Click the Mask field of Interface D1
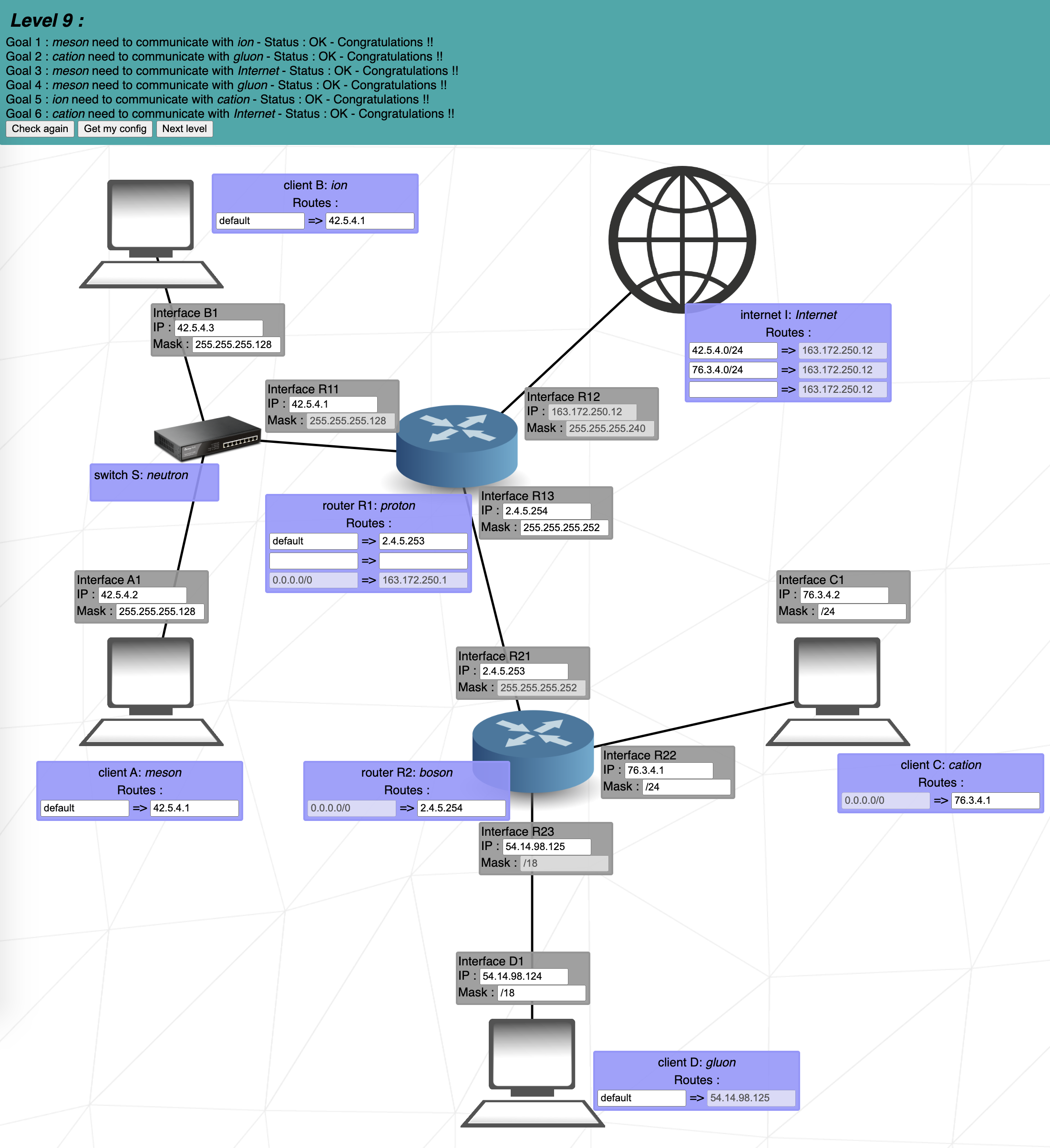Screen dimensions: 1050x1148 541,993
